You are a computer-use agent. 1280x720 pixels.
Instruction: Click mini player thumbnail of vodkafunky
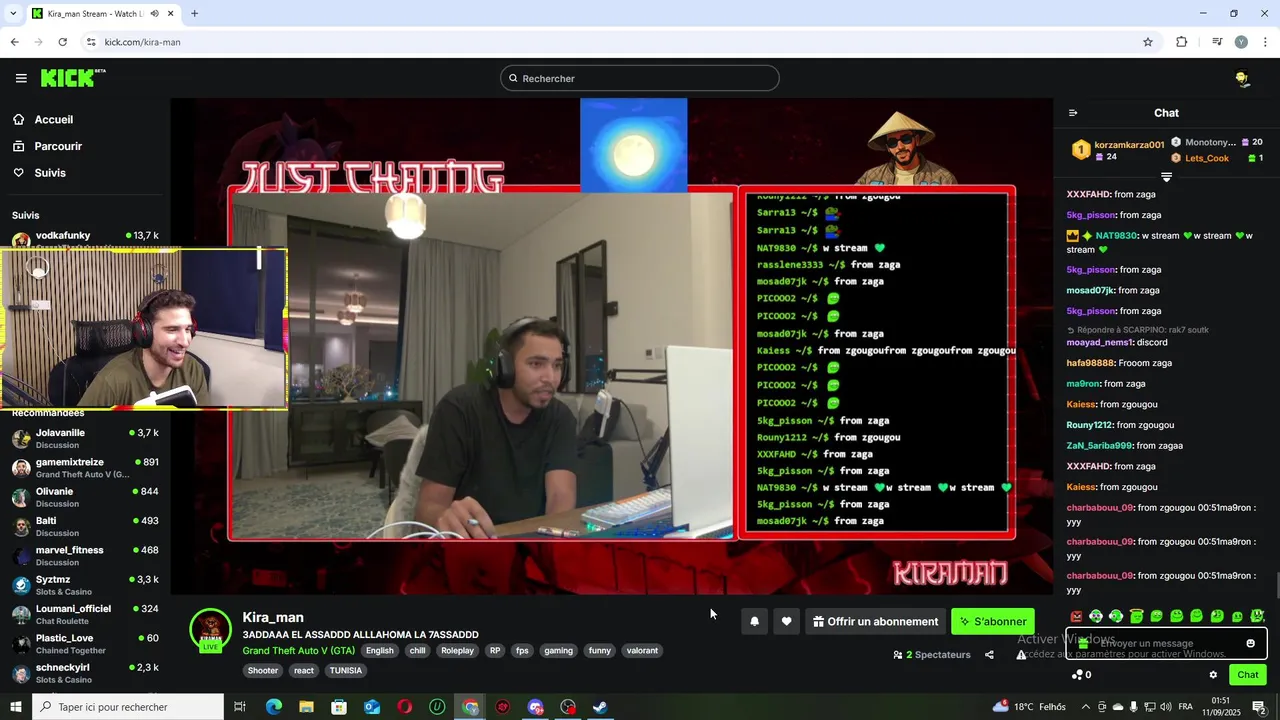tap(144, 329)
